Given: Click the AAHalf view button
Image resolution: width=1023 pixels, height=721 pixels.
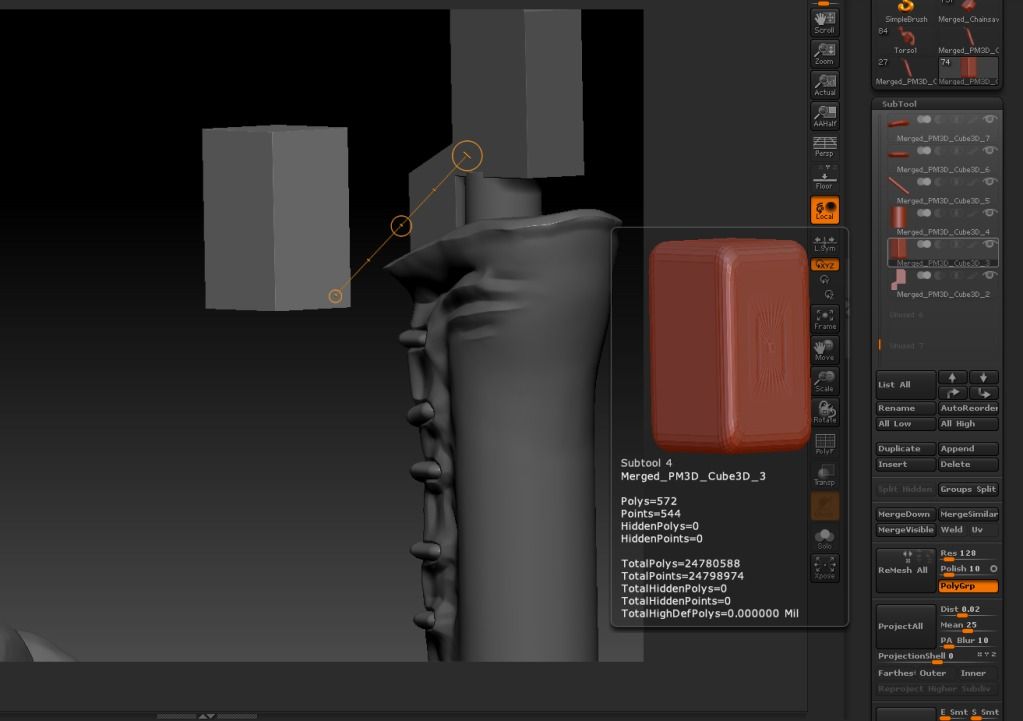Looking at the screenshot, I should click(x=824, y=116).
